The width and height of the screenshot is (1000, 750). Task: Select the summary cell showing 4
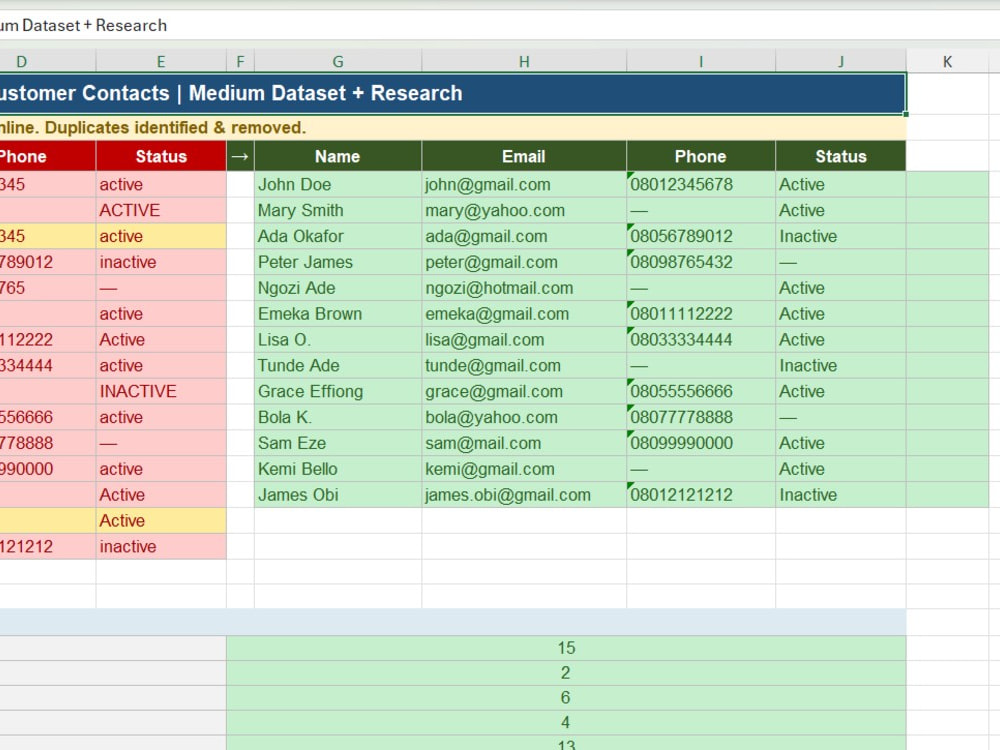coord(566,723)
